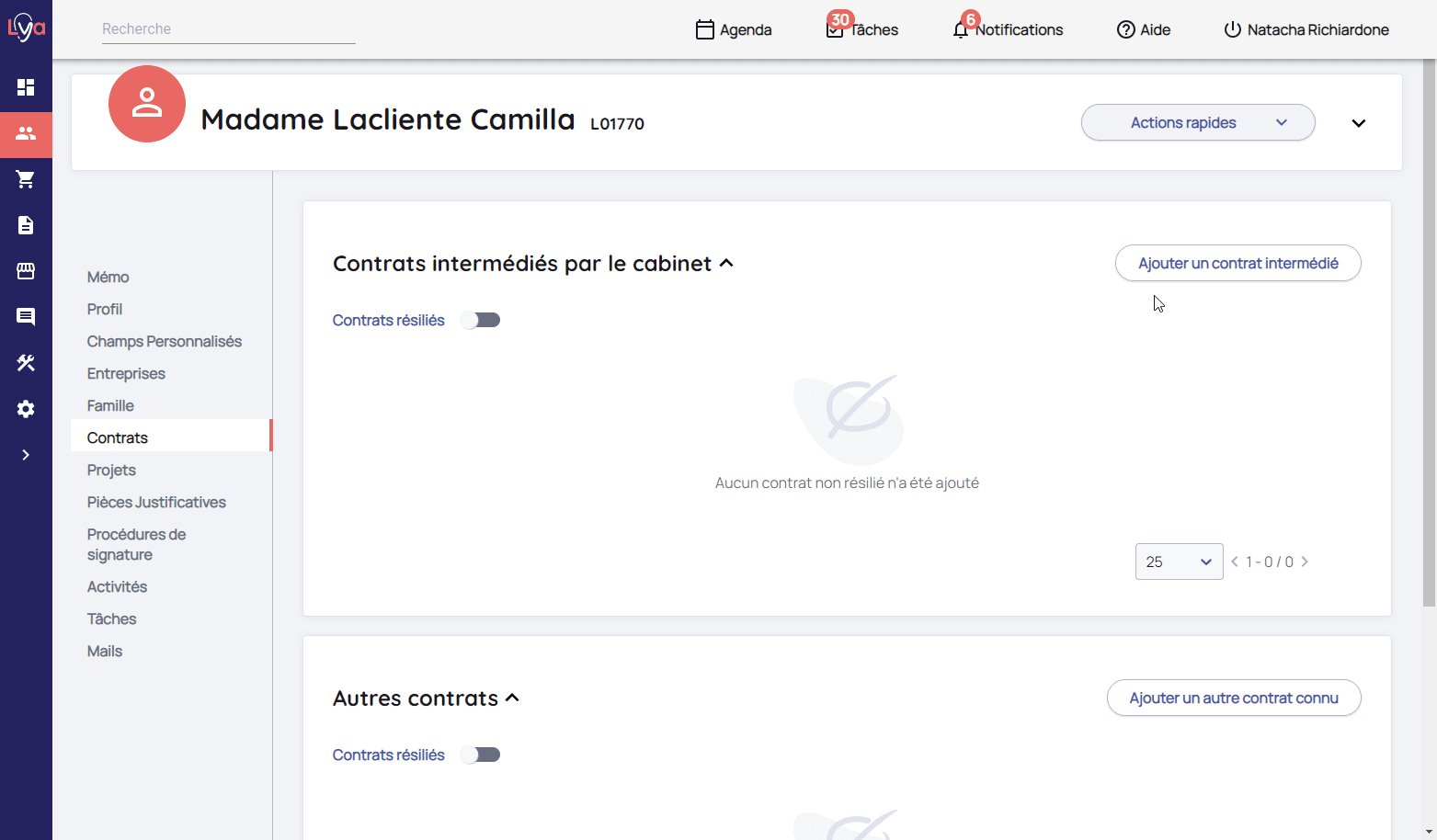Expand the client header chevron
Image resolution: width=1437 pixels, height=840 pixels.
click(1359, 123)
